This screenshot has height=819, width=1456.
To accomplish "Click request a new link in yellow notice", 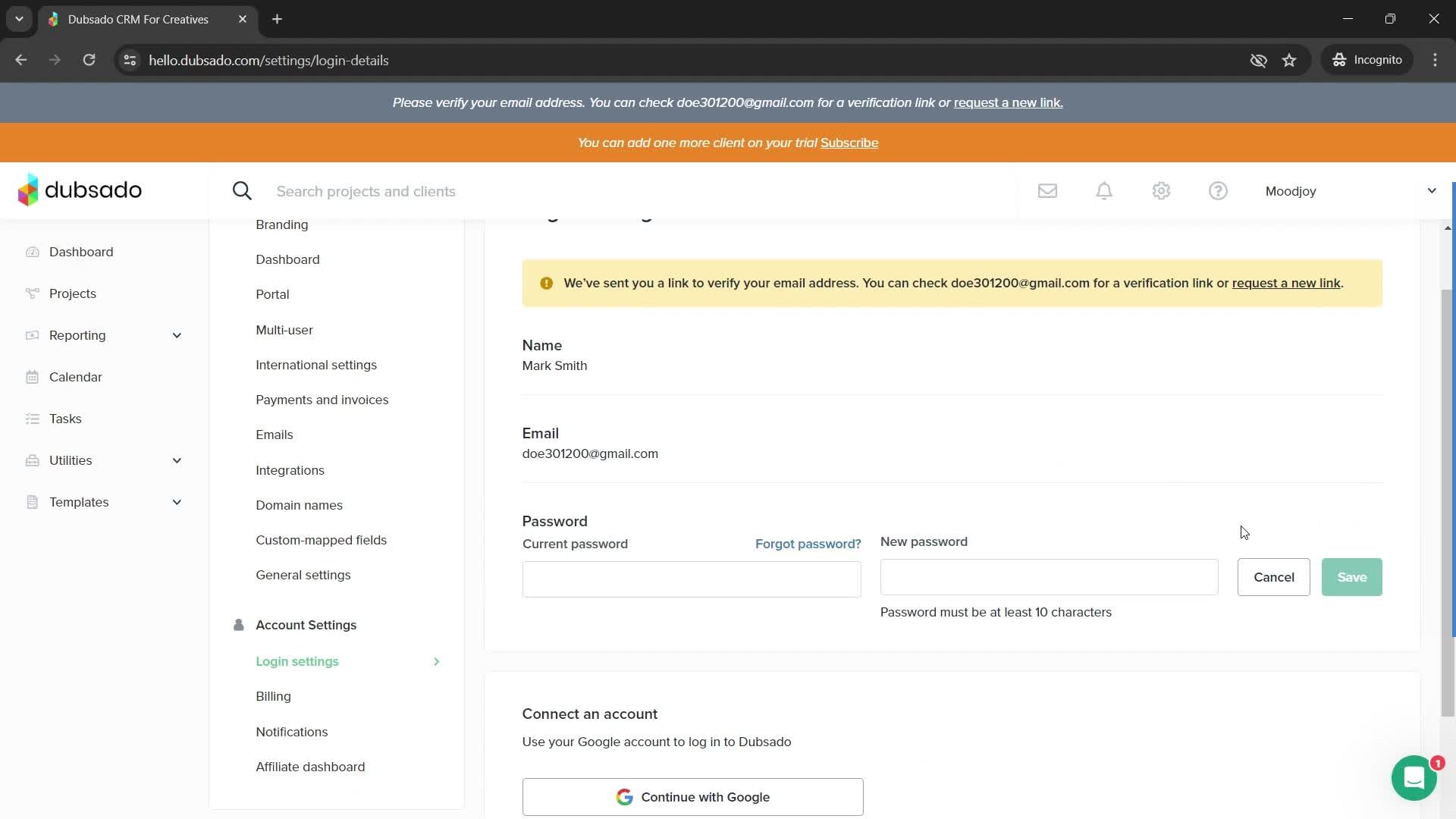I will pos(1286,283).
